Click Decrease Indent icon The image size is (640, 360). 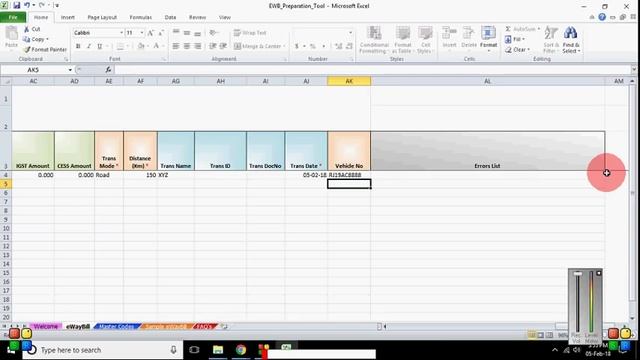212,46
